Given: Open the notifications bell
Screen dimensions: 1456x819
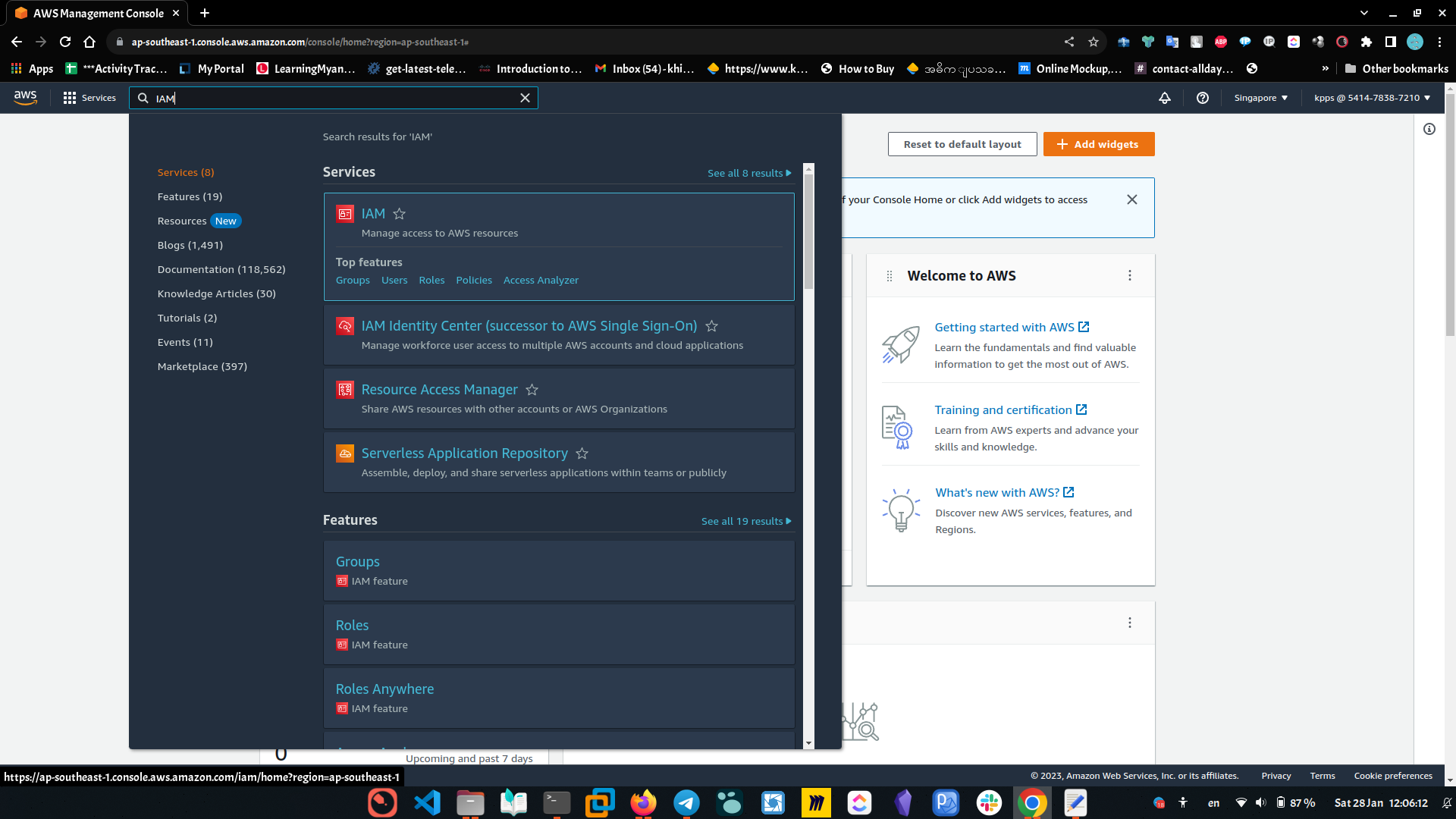Looking at the screenshot, I should tap(1165, 98).
